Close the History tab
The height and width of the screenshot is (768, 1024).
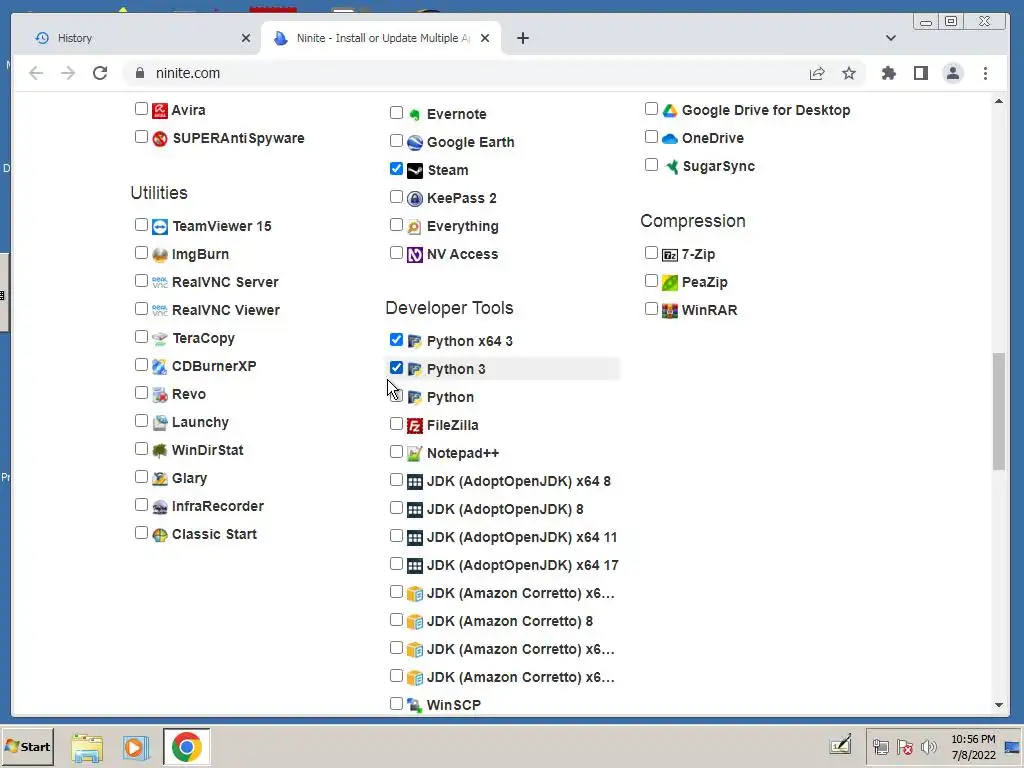pyautogui.click(x=246, y=38)
